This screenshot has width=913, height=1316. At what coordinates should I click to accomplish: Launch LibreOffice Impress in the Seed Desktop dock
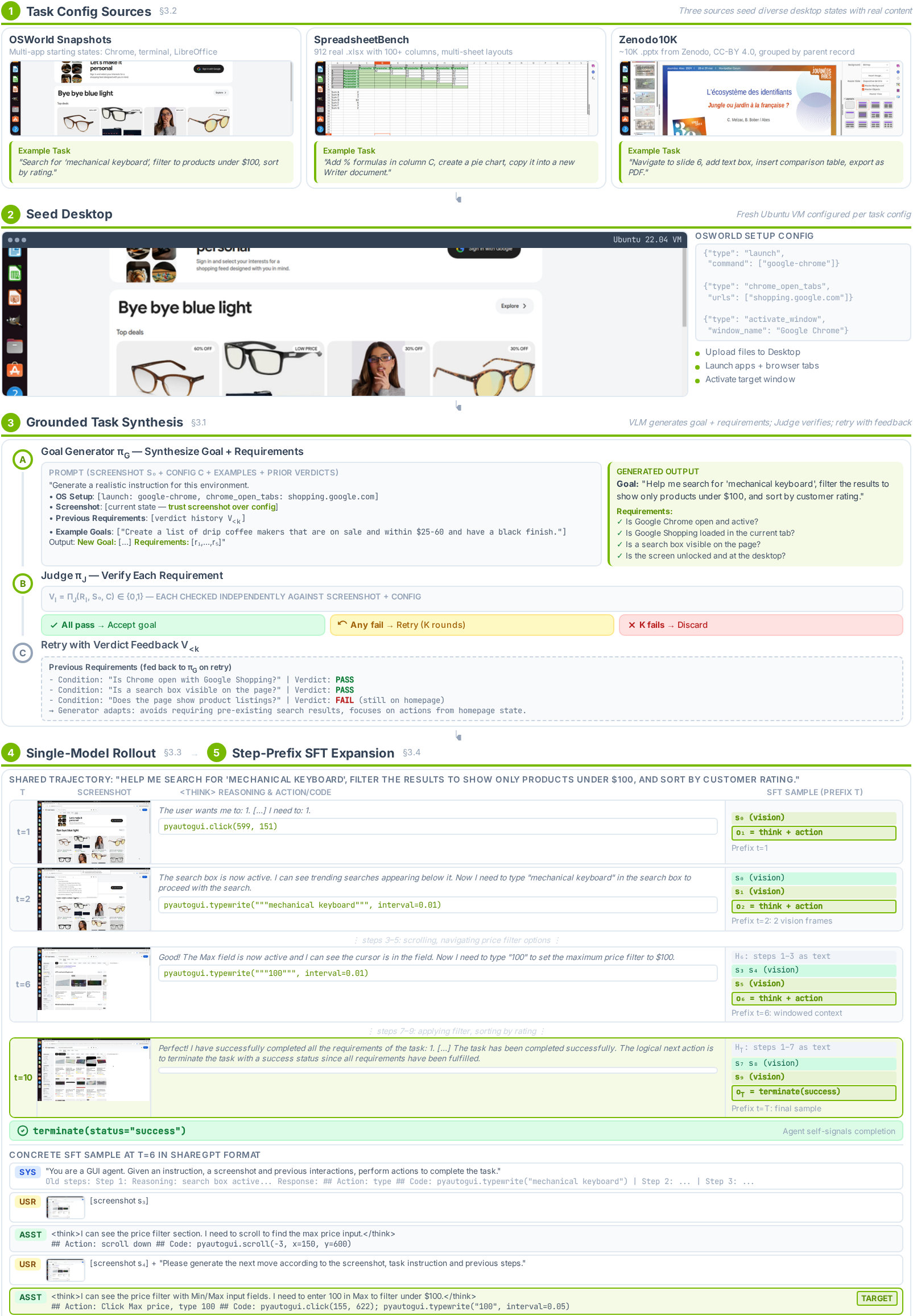pyautogui.click(x=15, y=298)
